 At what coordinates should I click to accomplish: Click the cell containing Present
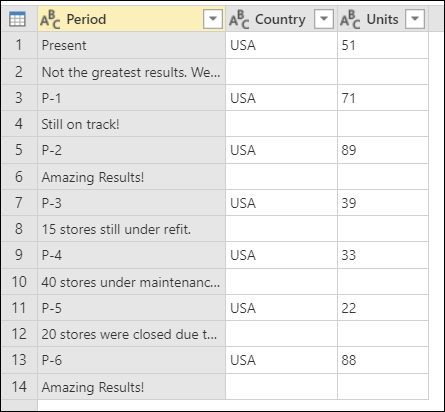[x=131, y=45]
